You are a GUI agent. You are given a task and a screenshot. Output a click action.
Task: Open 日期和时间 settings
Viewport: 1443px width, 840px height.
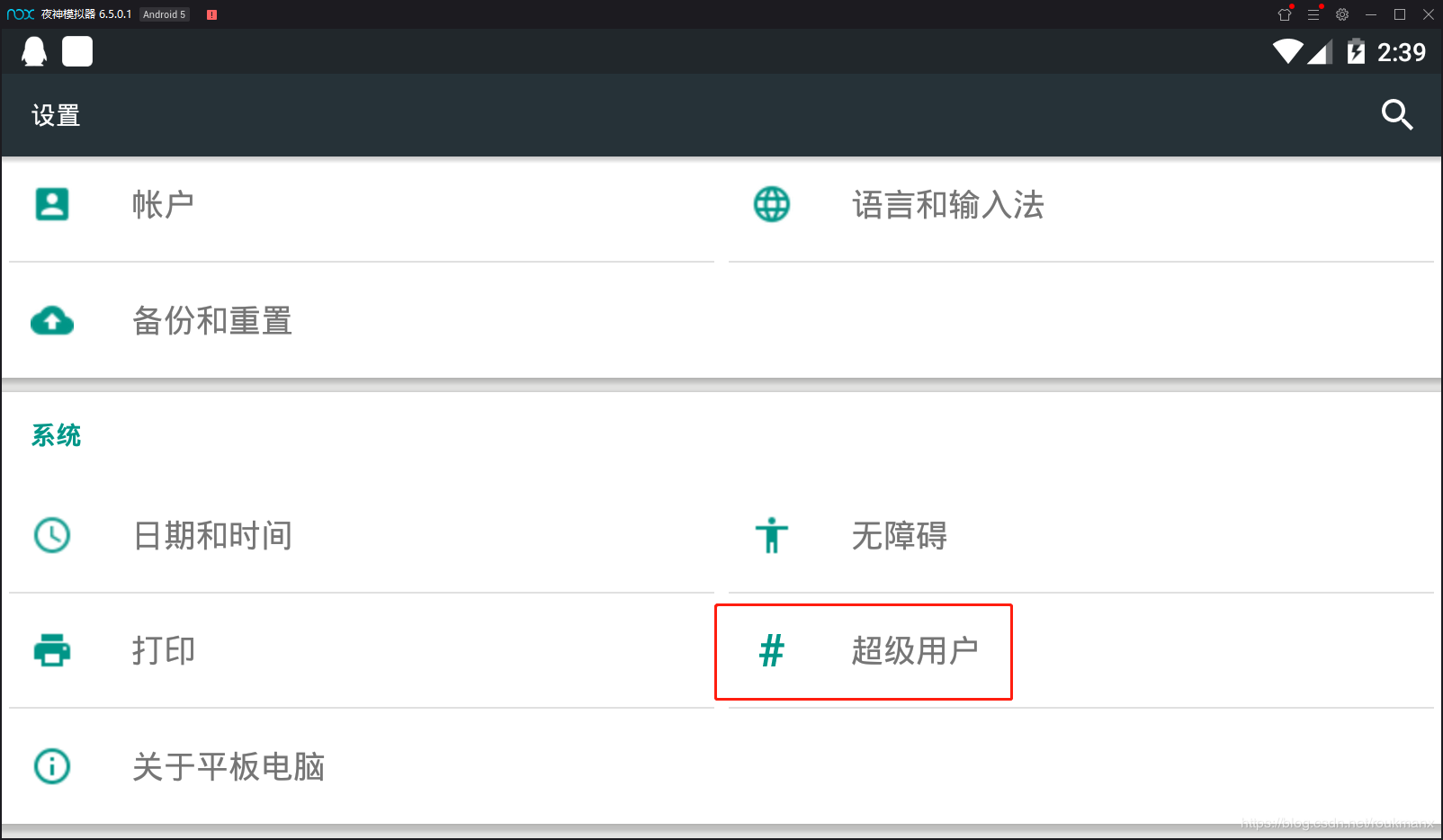(212, 535)
